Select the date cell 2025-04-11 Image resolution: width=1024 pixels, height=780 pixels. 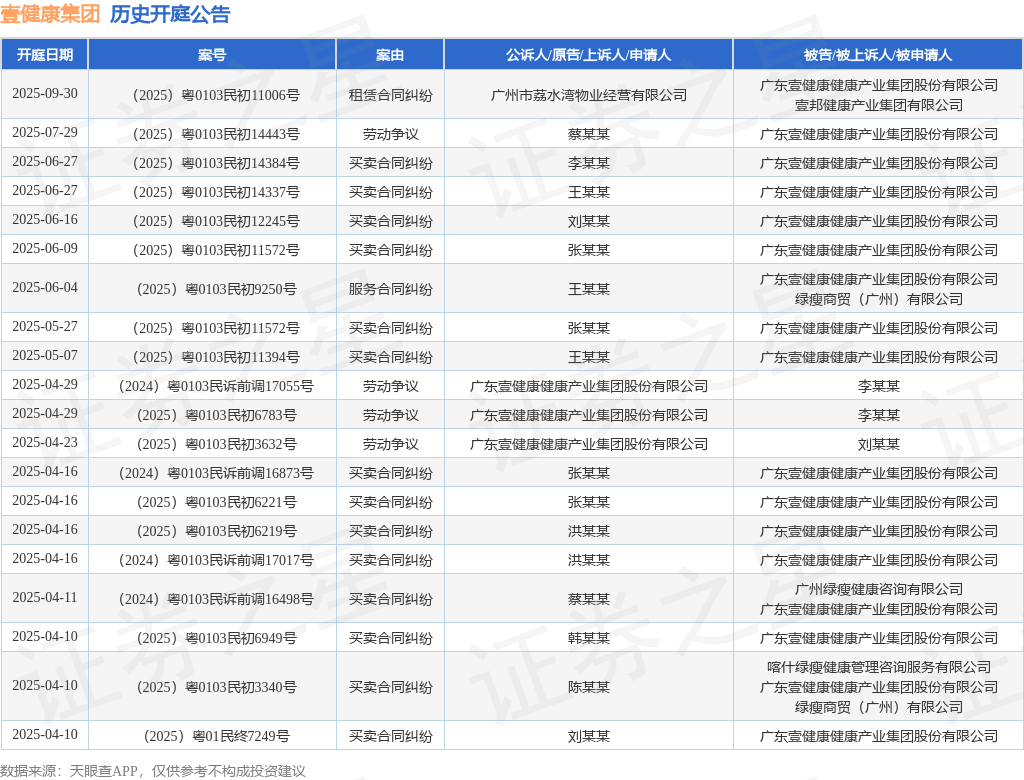[x=44, y=597]
